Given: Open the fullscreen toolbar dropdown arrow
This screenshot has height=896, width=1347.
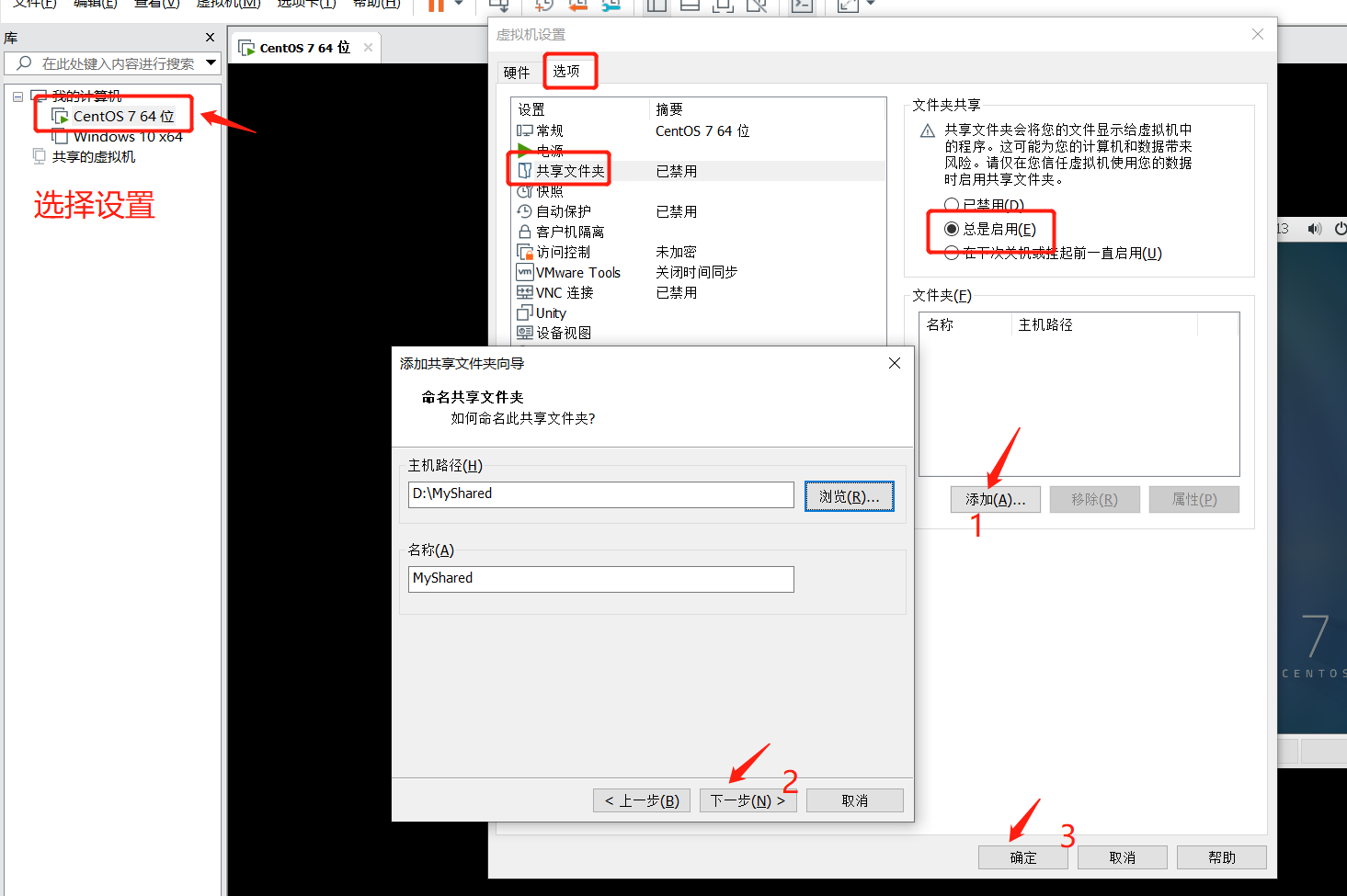Looking at the screenshot, I should click(869, 5).
